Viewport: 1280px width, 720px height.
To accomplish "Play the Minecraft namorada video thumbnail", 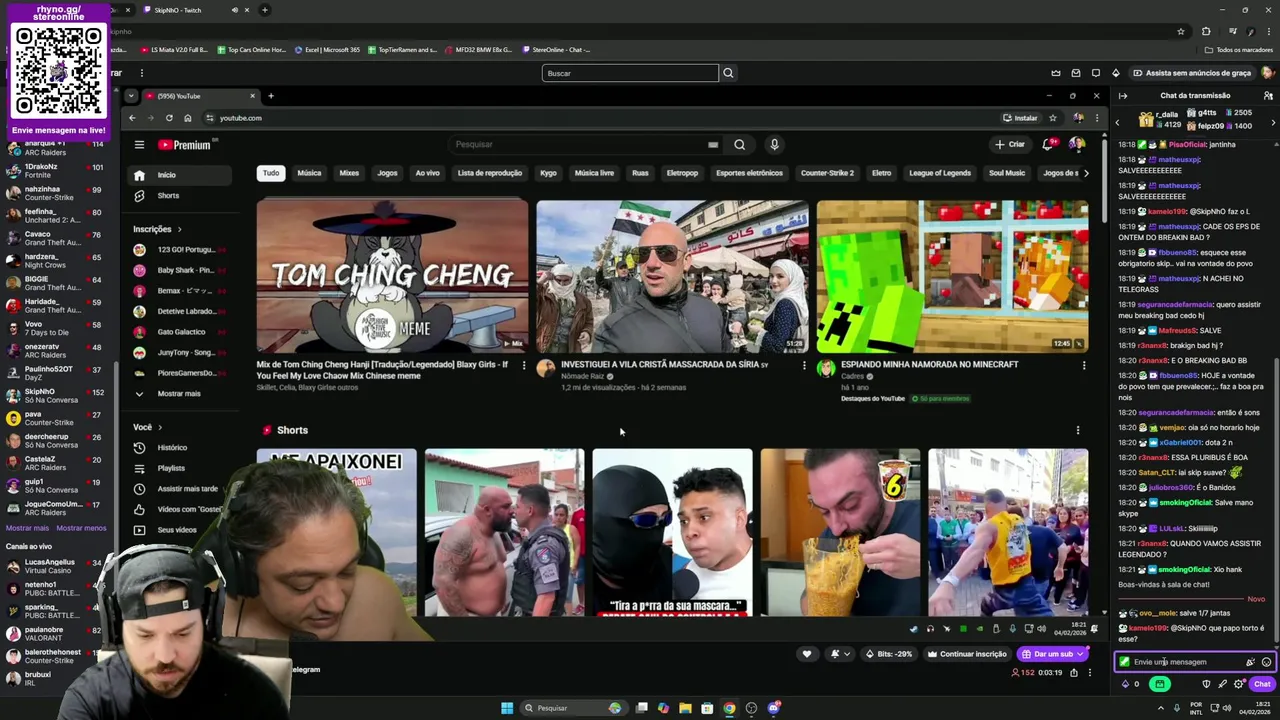I will click(952, 276).
